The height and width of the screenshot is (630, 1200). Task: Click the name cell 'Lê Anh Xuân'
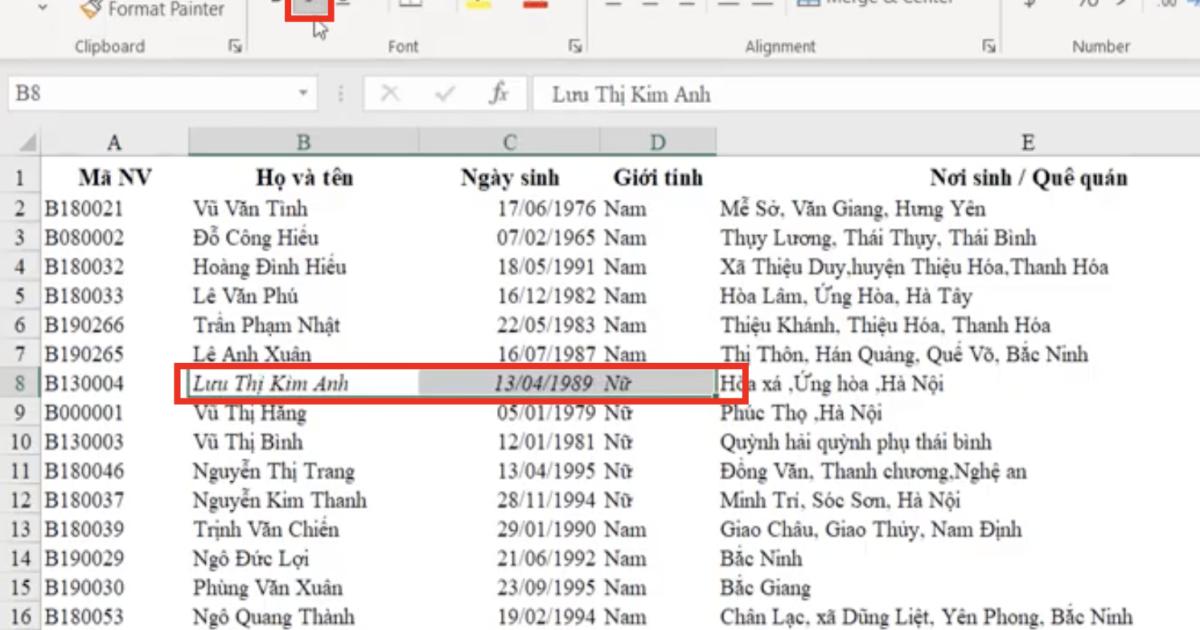[x=303, y=354]
